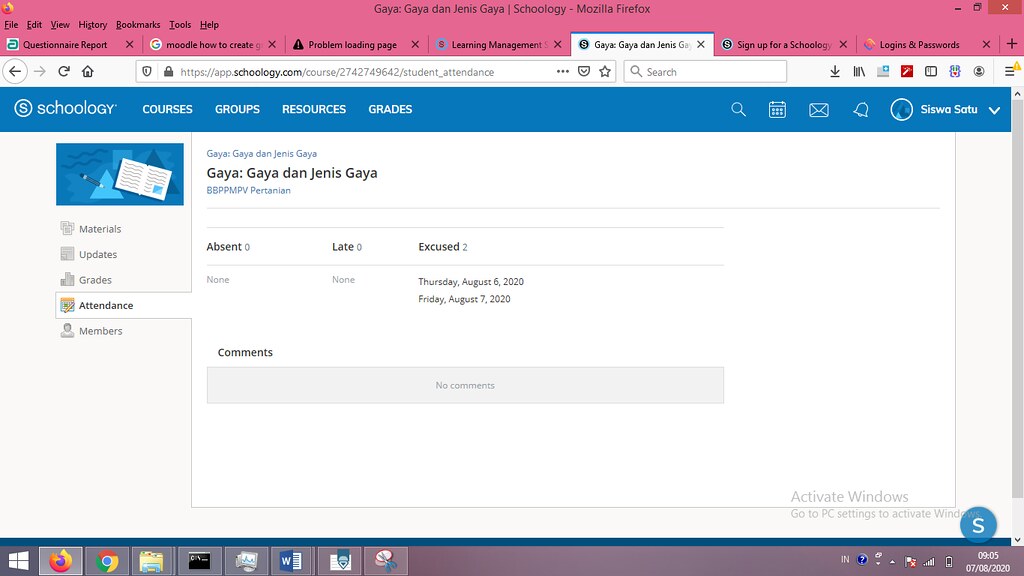Image resolution: width=1024 pixels, height=576 pixels.
Task: Go back to previous page
Action: pyautogui.click(x=15, y=72)
